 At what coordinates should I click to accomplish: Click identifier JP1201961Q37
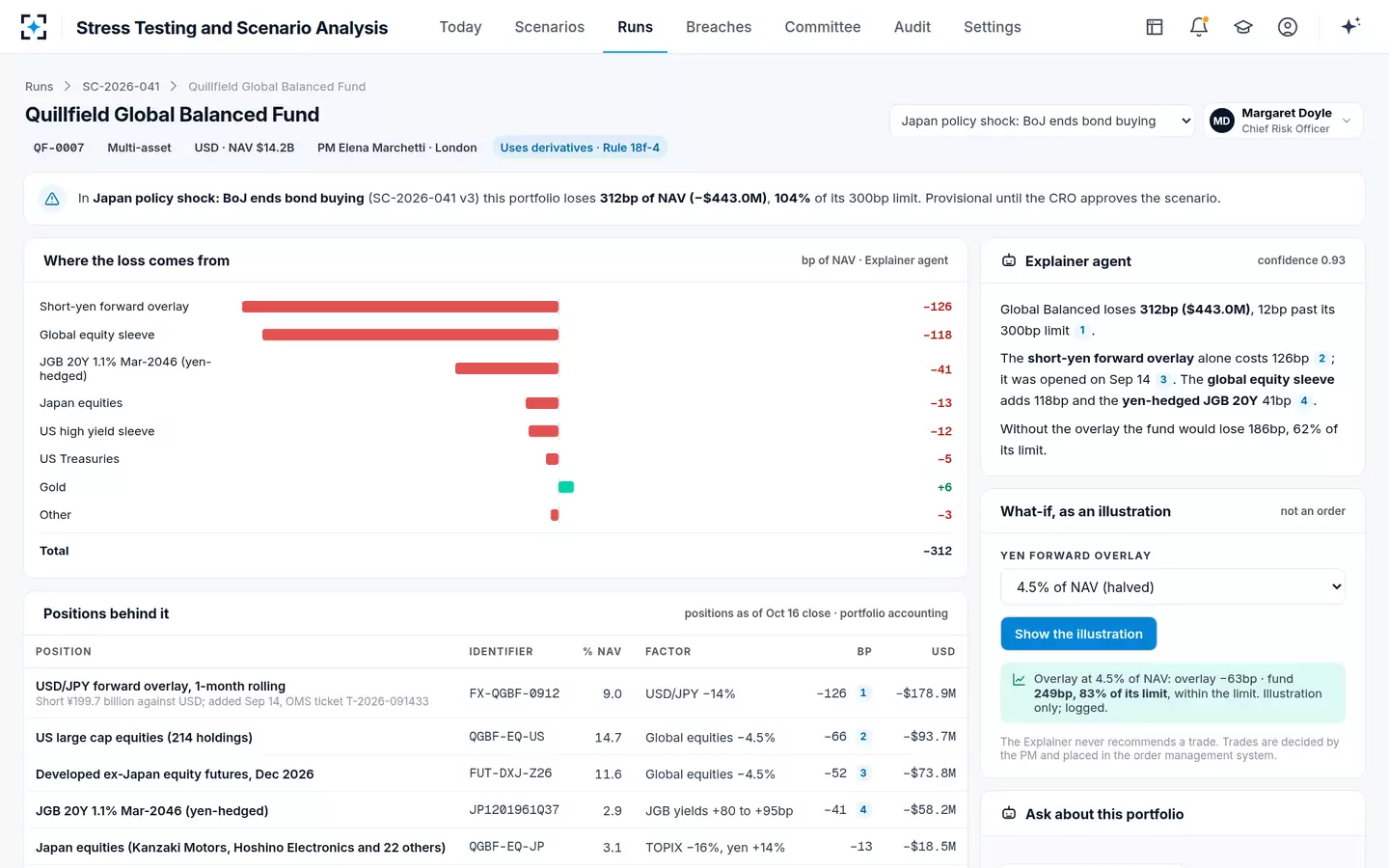[x=514, y=810]
